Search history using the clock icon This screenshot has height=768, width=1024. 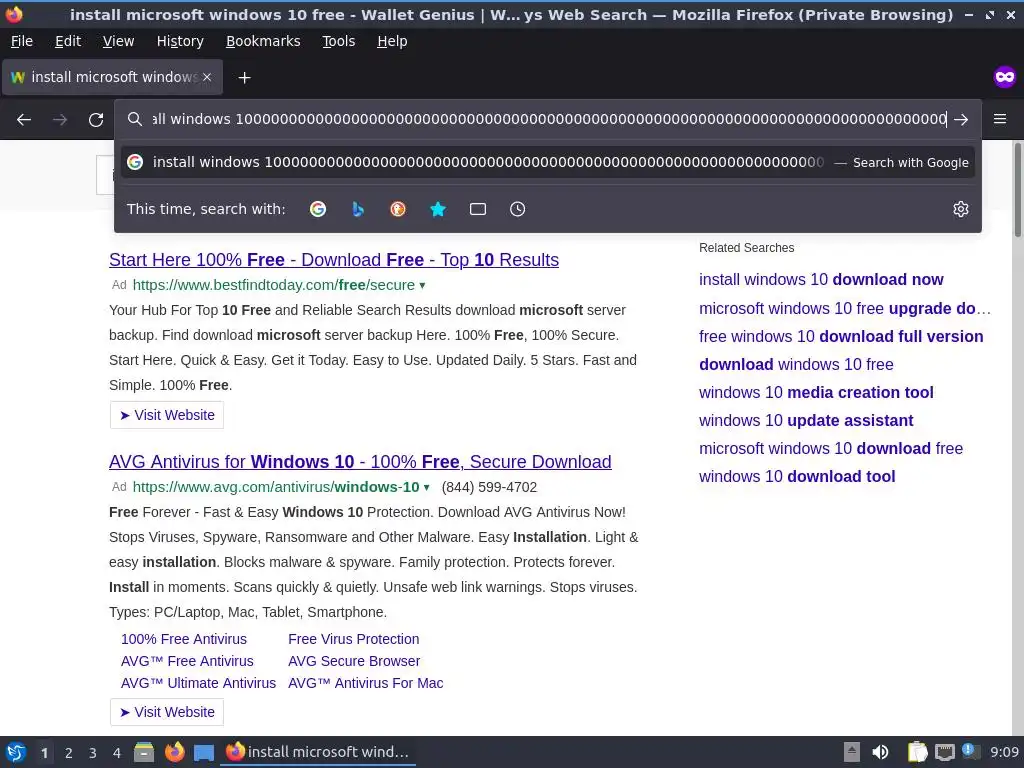pos(517,209)
